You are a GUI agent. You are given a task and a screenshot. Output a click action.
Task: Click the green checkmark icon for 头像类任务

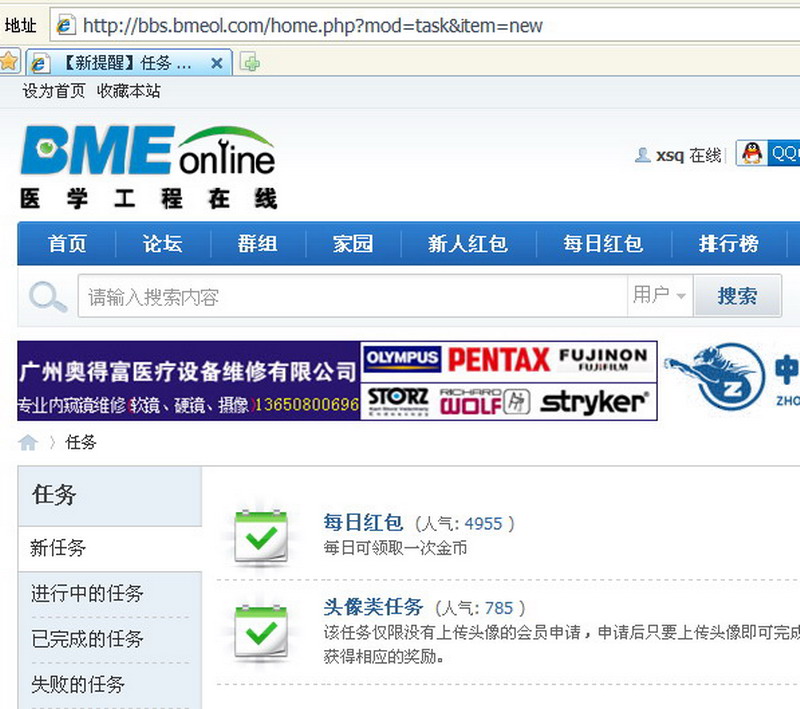(x=261, y=631)
